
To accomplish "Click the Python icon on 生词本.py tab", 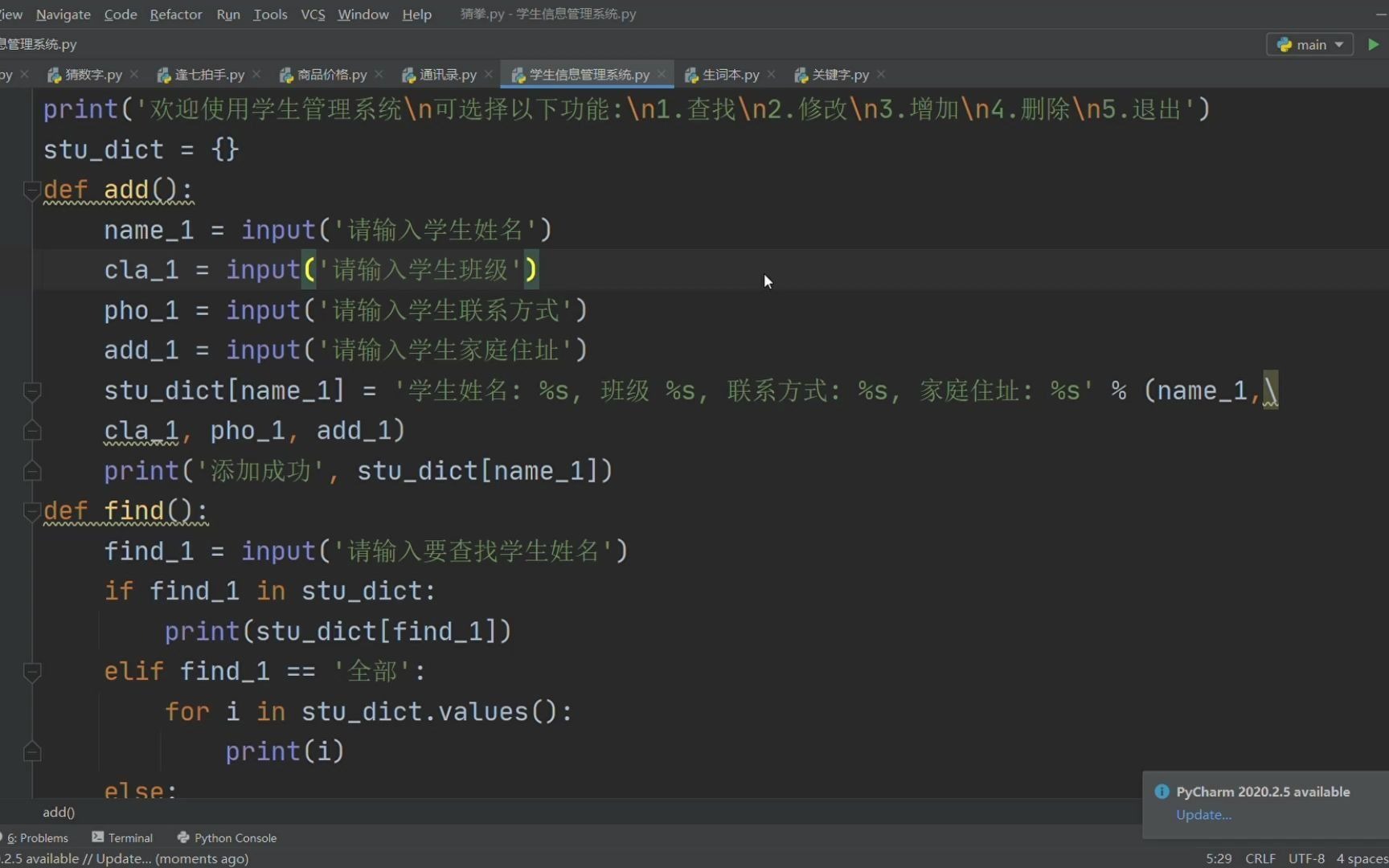I will (691, 74).
